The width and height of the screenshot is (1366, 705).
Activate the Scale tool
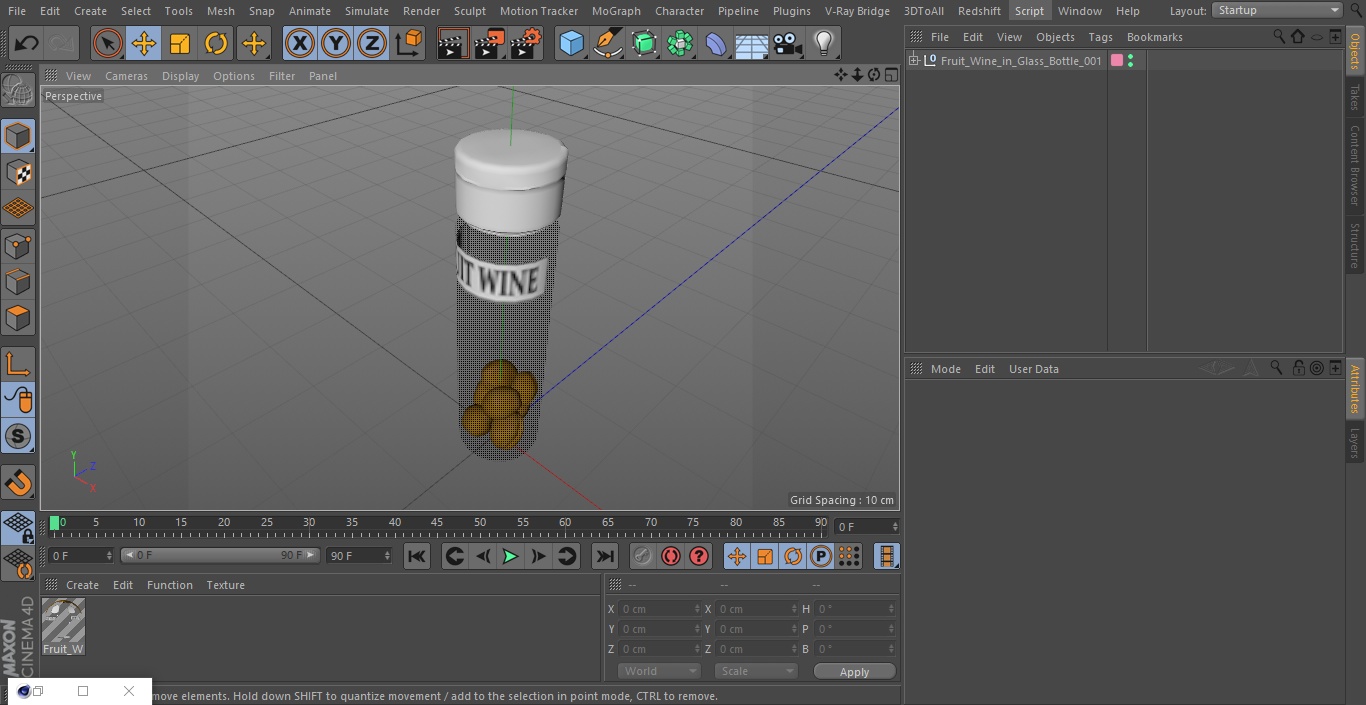pyautogui.click(x=180, y=43)
